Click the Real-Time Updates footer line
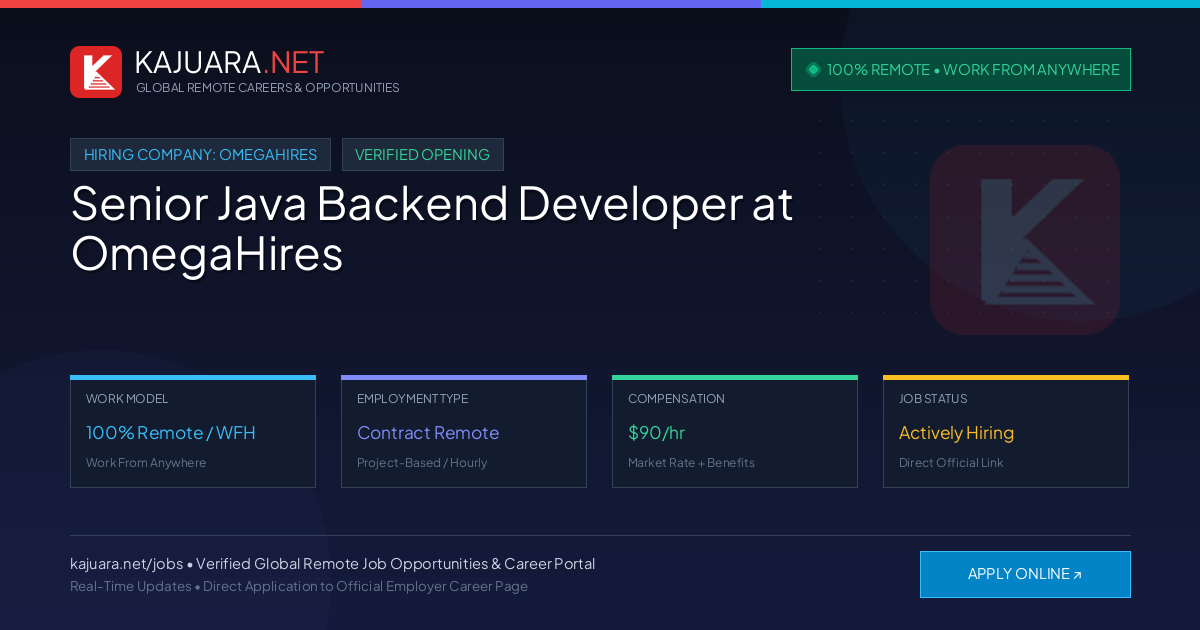This screenshot has width=1200, height=630. 299,586
